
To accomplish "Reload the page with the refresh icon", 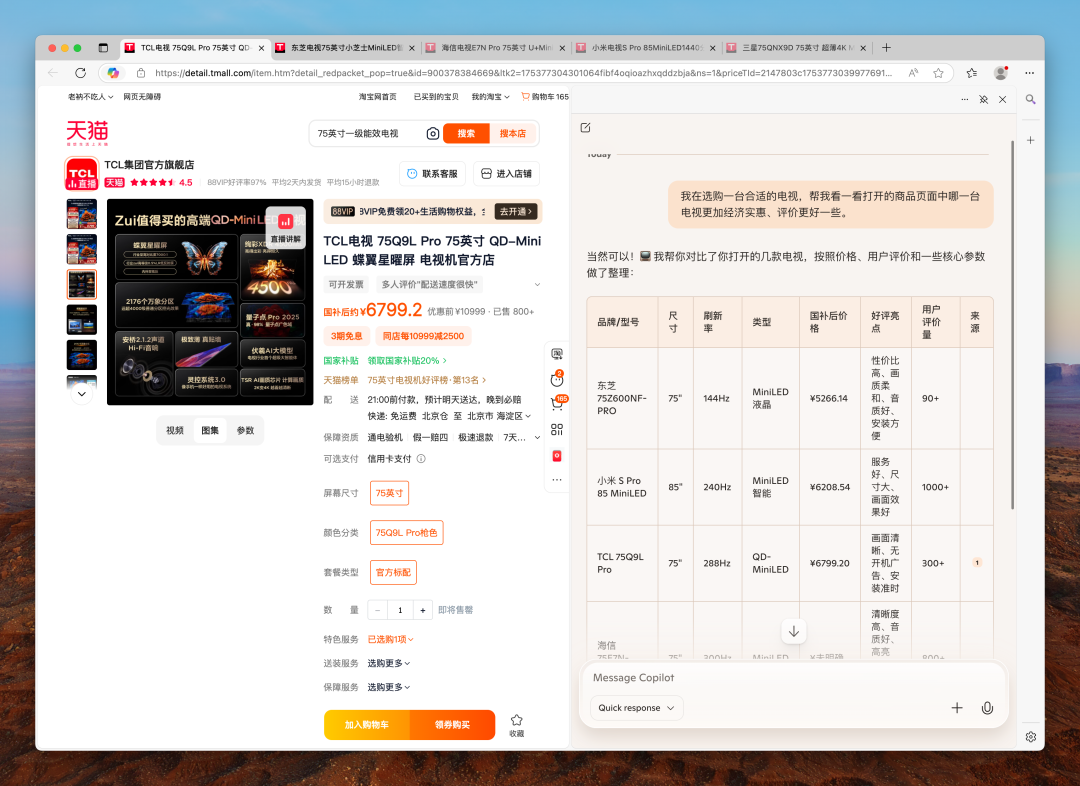I will point(81,73).
